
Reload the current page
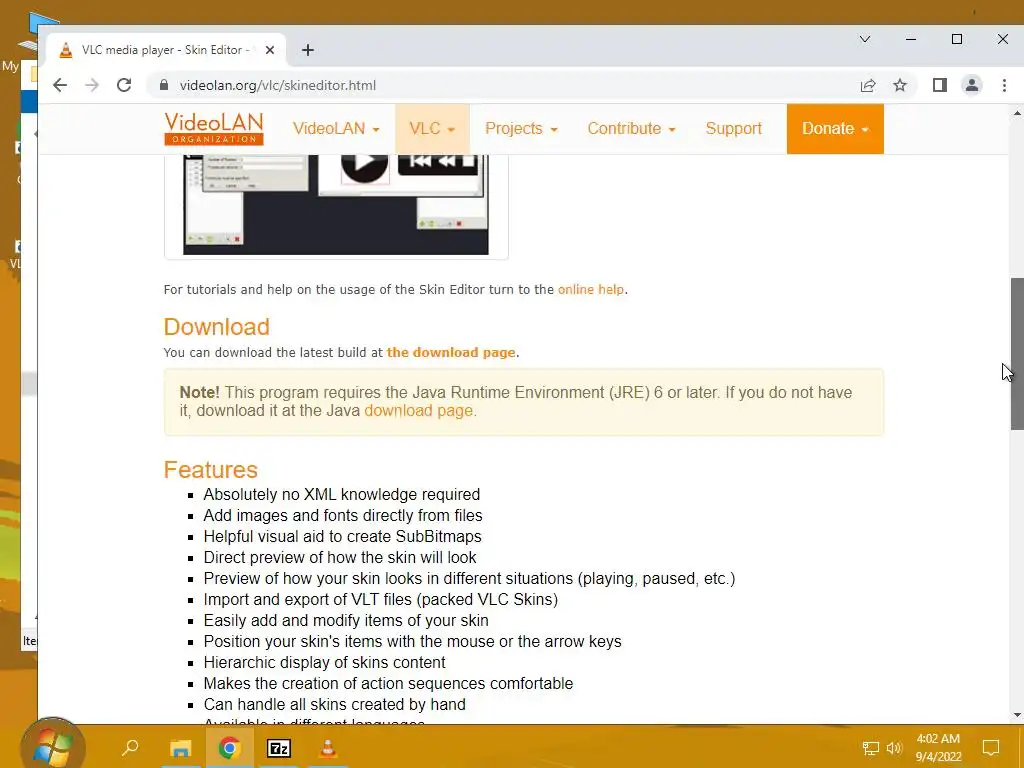pos(124,85)
